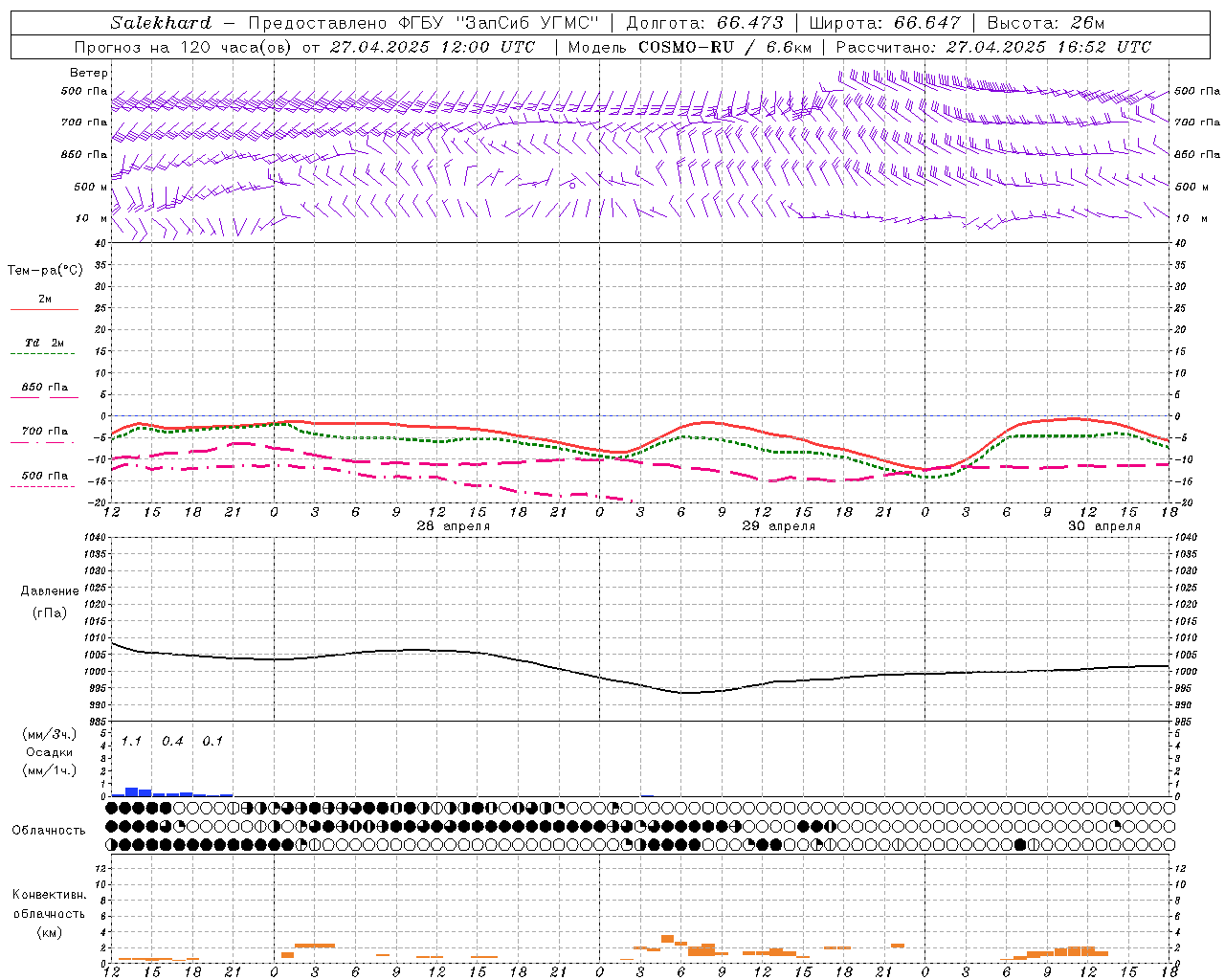Select the 'Предоставлено ФГБУ "ЗапСиб УГМС"' provider text
Viewport: 1225px width, 980px height.
pyautogui.click(x=423, y=23)
